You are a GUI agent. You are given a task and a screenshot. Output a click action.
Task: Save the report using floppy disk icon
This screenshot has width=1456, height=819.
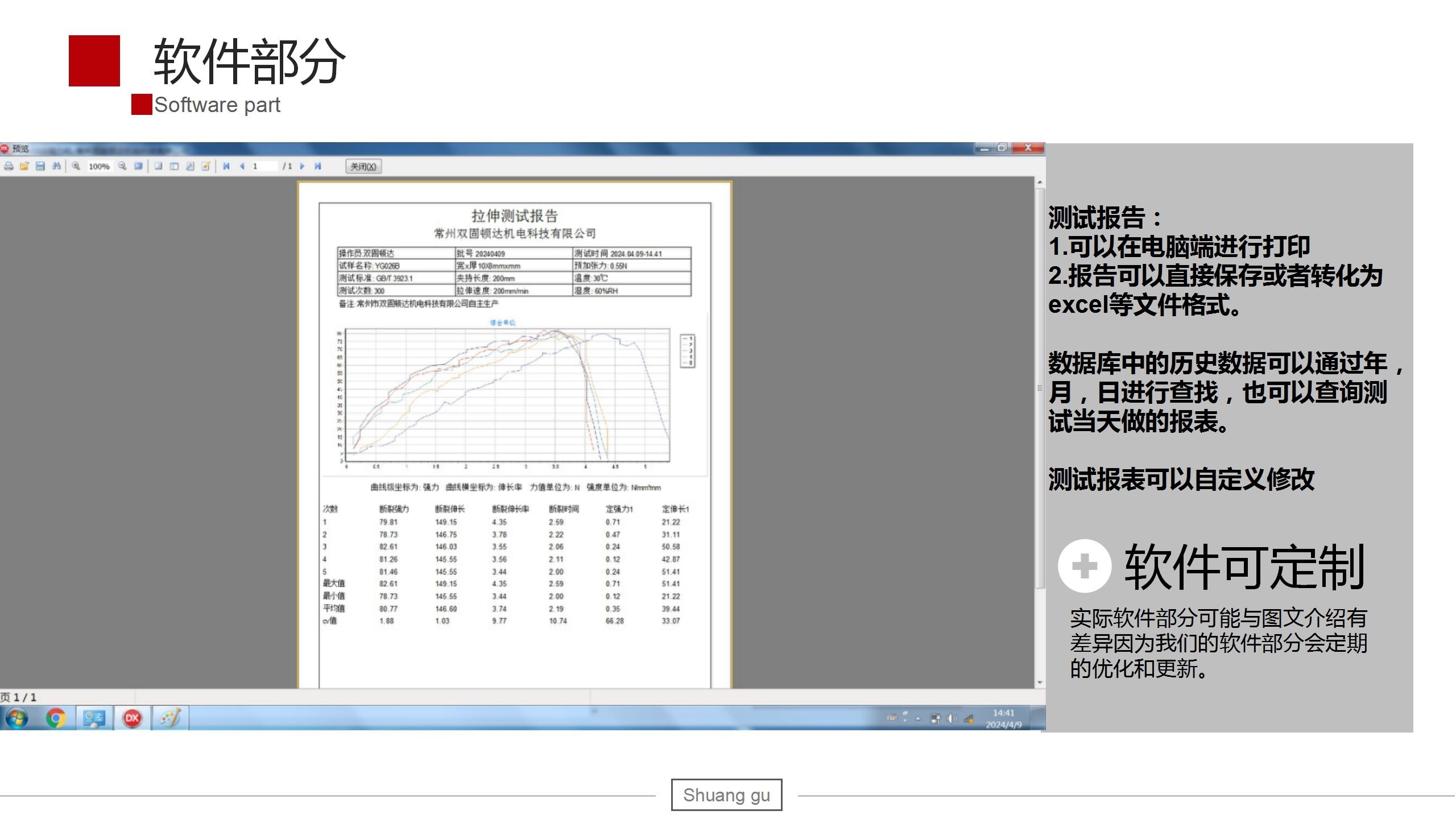[40, 166]
